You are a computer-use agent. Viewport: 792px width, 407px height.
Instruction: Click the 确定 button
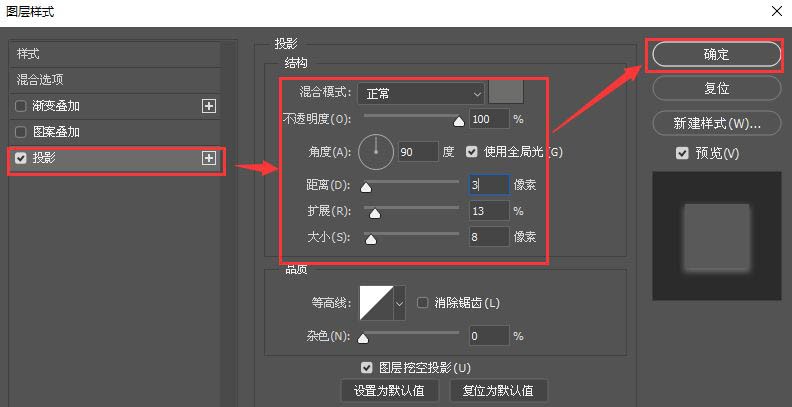pos(716,55)
